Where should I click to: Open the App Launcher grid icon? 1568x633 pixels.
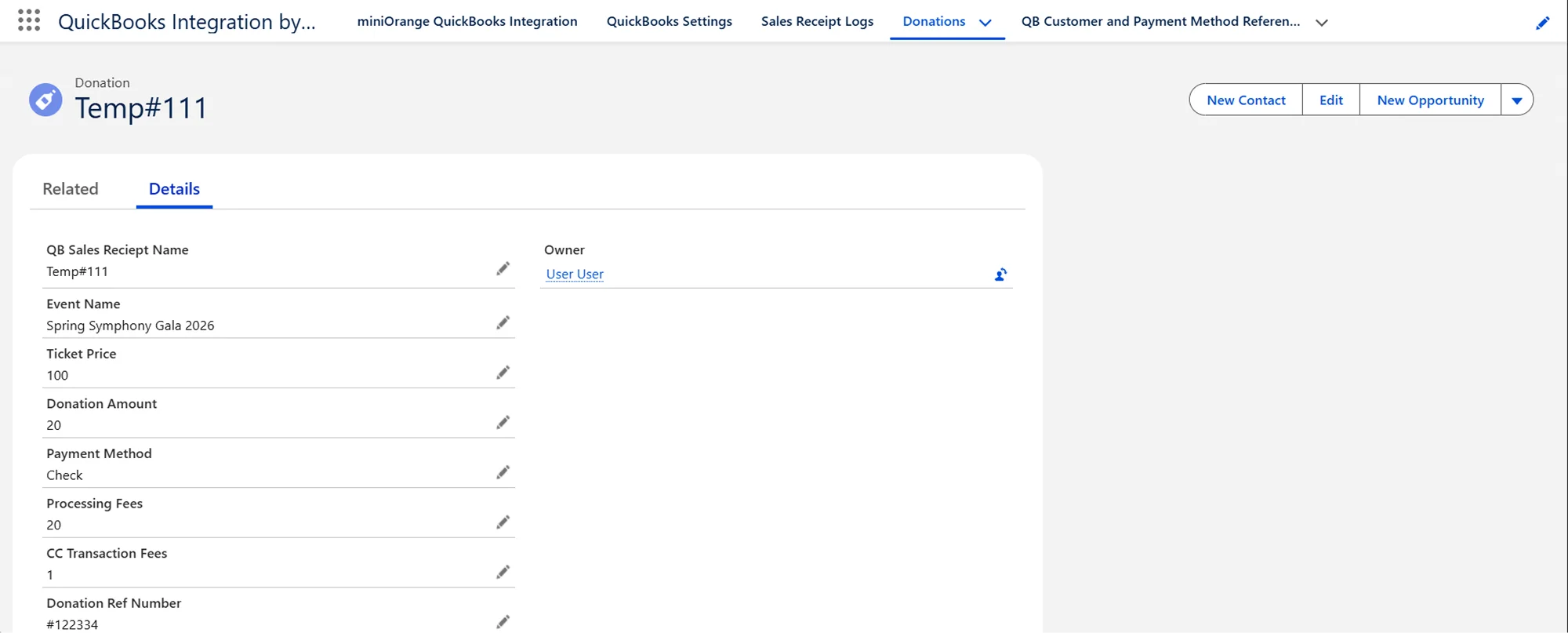[29, 20]
